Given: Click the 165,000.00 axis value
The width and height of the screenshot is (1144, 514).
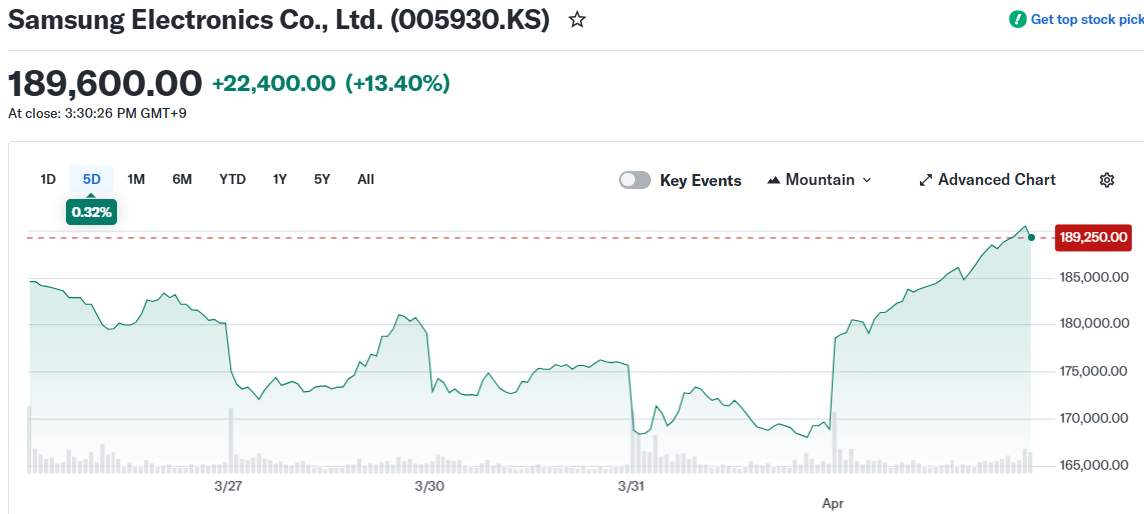Looking at the screenshot, I should pyautogui.click(x=1093, y=465).
